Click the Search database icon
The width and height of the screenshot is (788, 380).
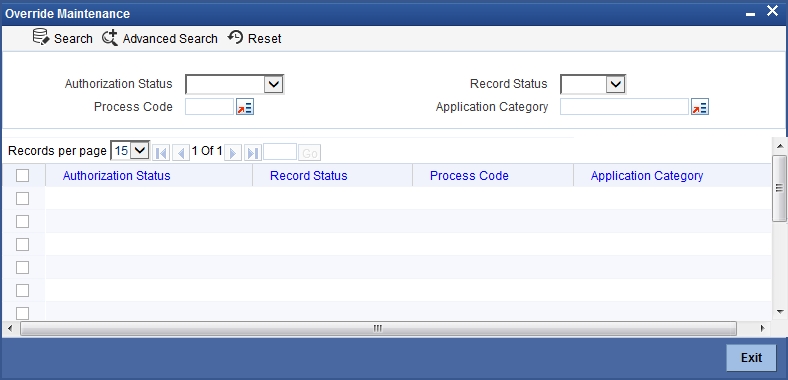click(x=40, y=37)
